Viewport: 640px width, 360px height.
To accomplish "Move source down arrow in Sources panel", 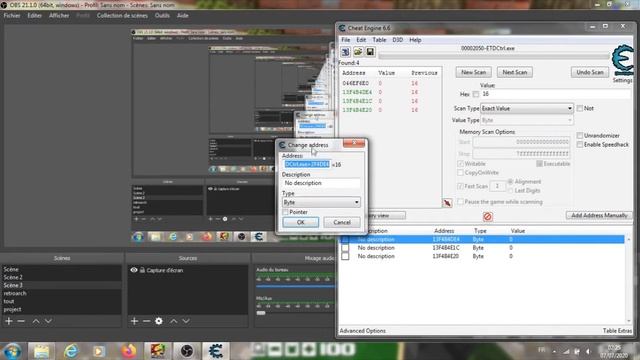I will point(186,321).
